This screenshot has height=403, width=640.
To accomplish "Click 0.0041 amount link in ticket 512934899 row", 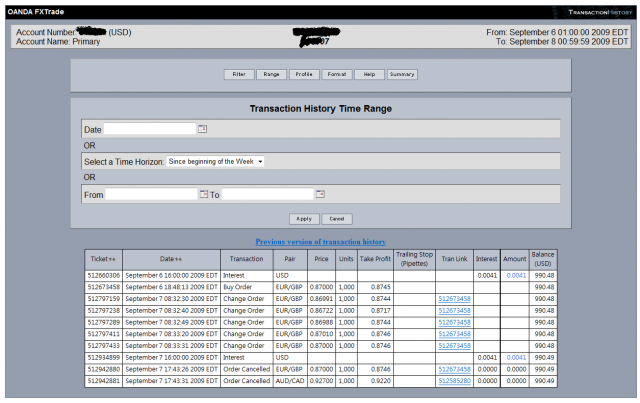I will tap(516, 358).
